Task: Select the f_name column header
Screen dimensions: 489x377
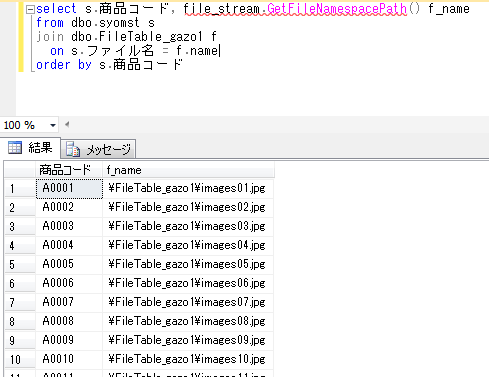Action: click(188, 170)
